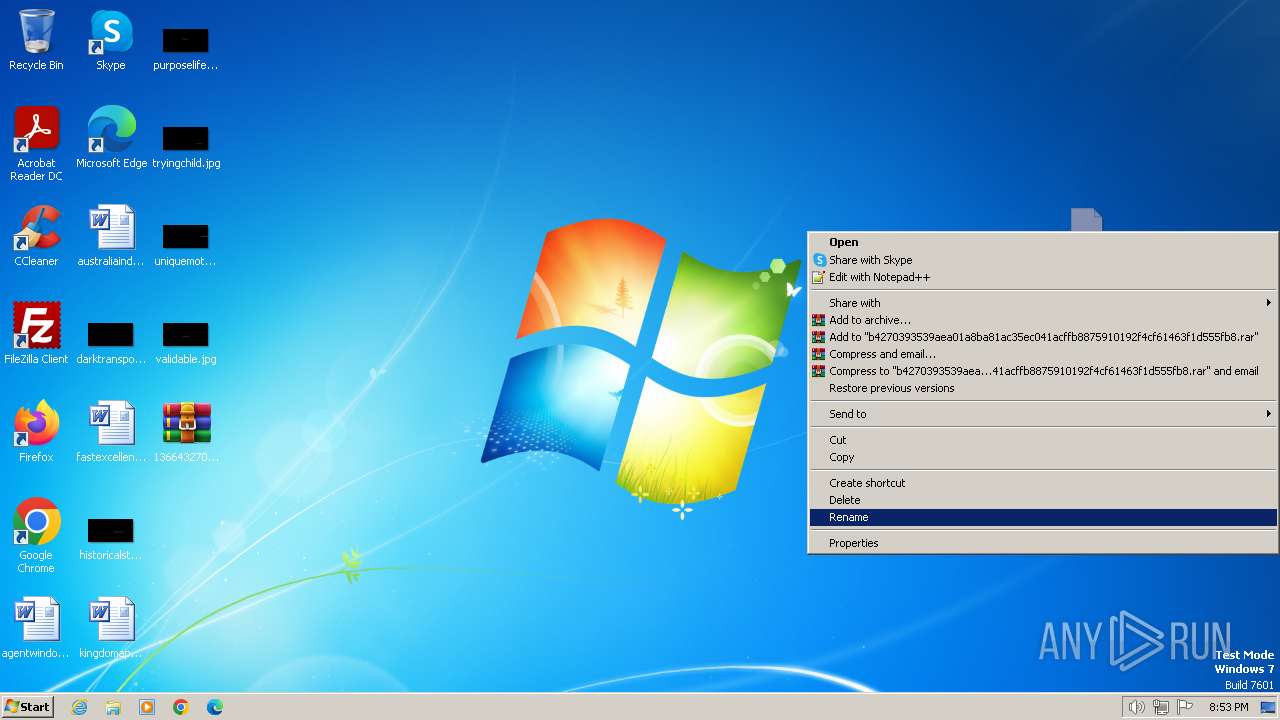This screenshot has width=1280, height=720.
Task: Launch Edge from the taskbar
Action: [215, 707]
